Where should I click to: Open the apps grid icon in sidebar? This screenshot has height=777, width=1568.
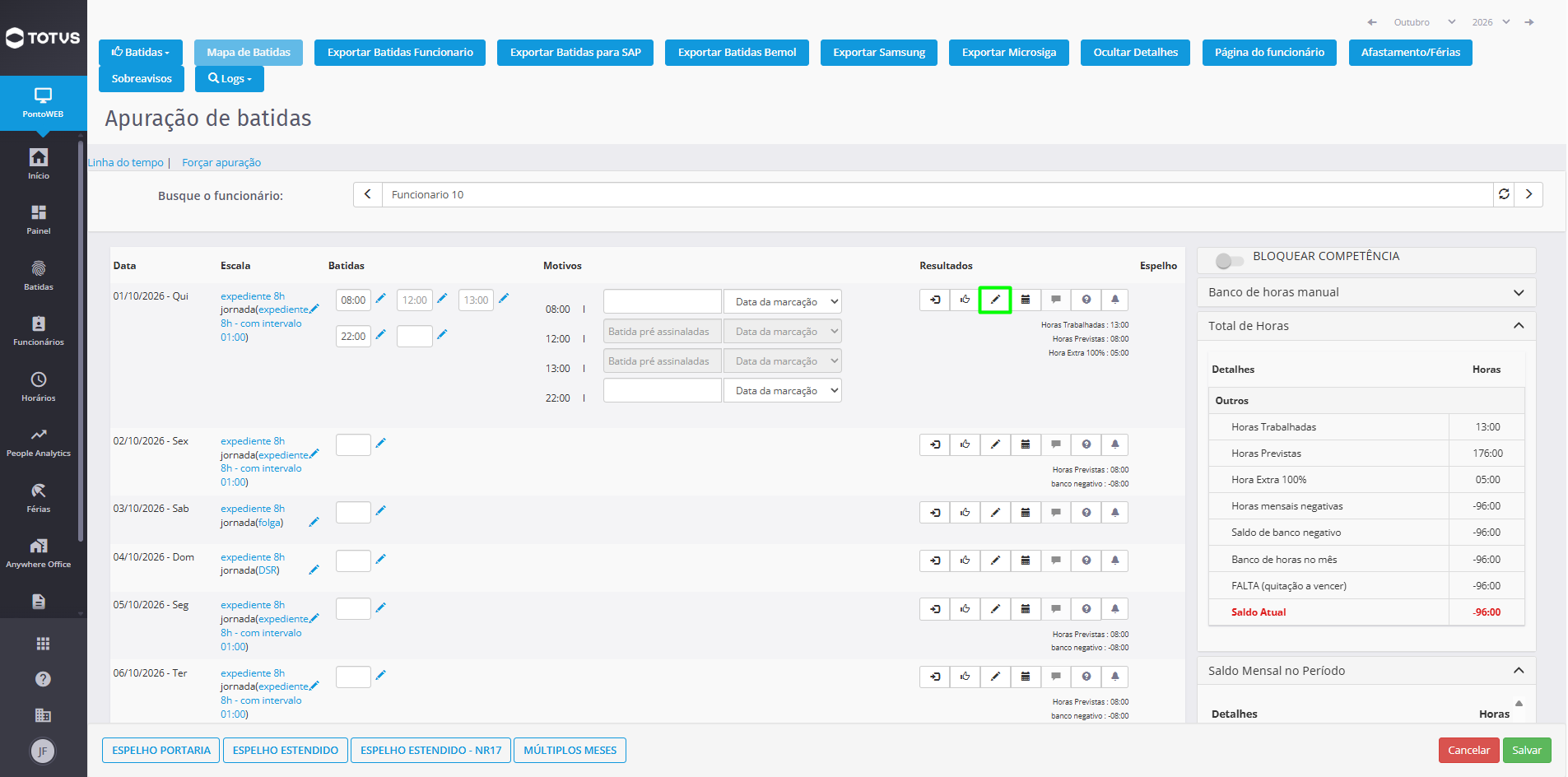(x=43, y=644)
